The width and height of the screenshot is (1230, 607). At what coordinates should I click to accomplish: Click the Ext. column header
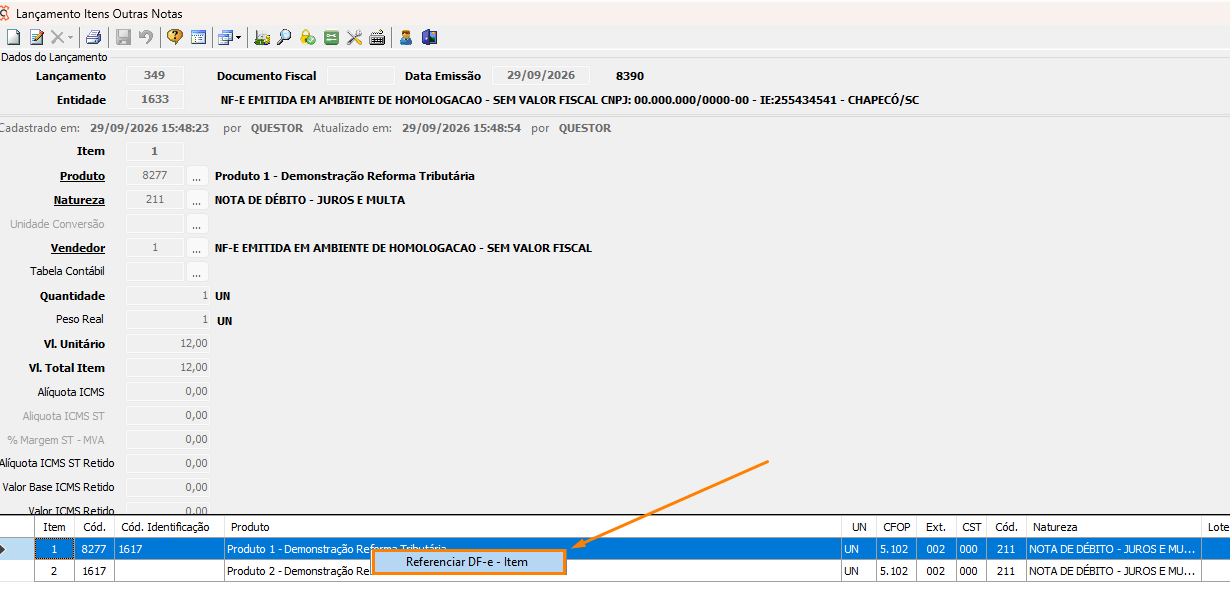(937, 527)
